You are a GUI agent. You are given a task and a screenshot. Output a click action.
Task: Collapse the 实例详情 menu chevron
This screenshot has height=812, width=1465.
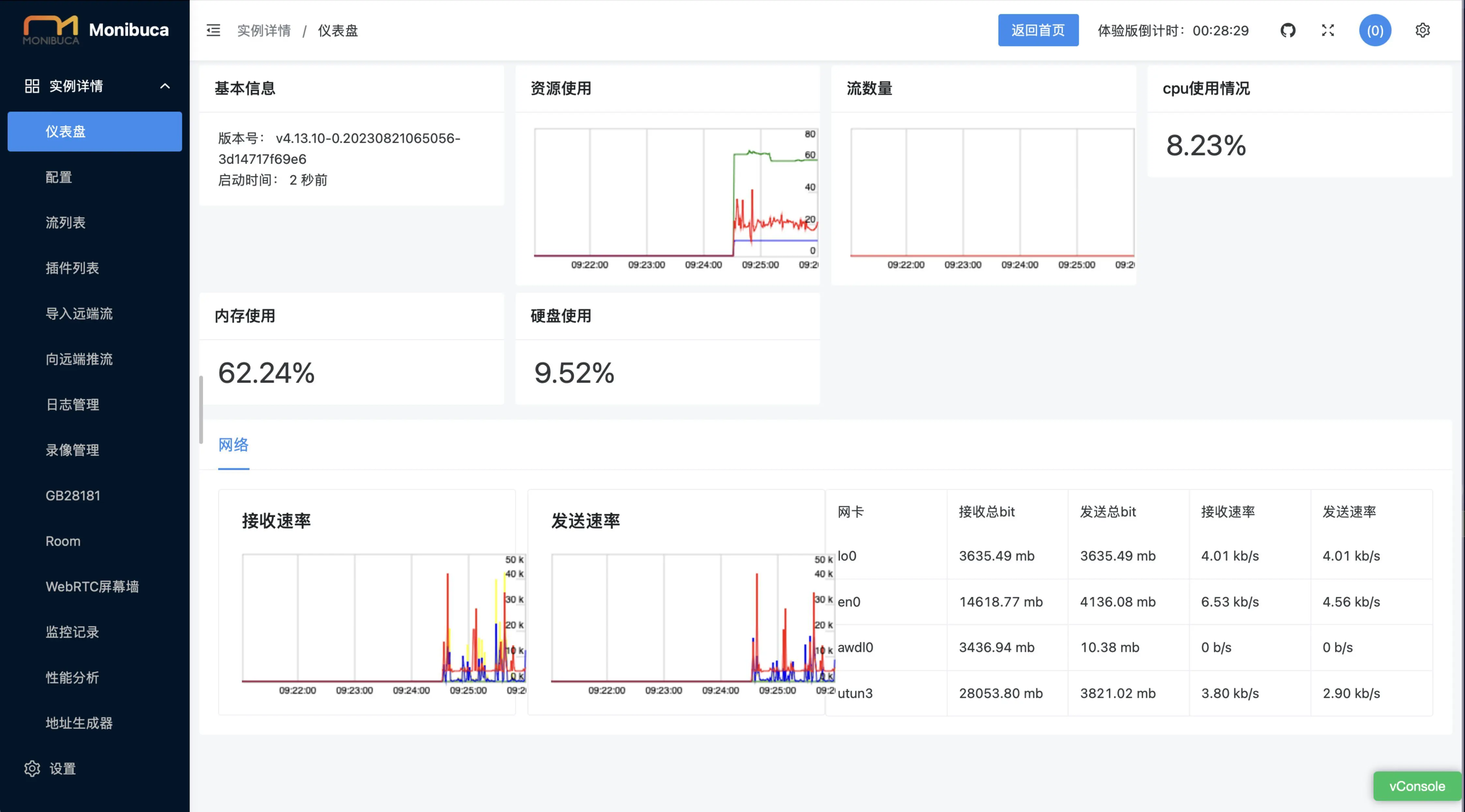pyautogui.click(x=165, y=86)
